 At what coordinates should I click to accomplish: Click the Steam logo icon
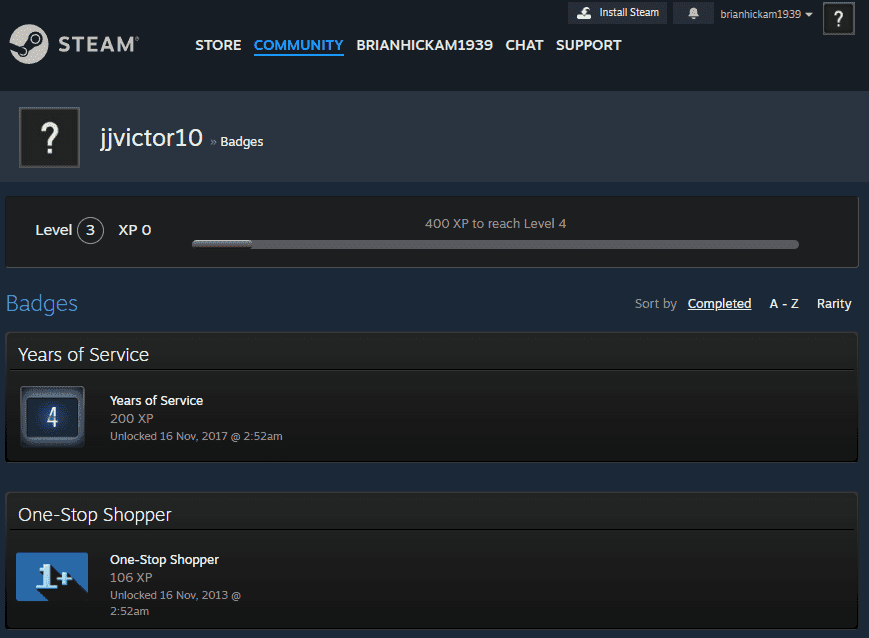(27, 45)
